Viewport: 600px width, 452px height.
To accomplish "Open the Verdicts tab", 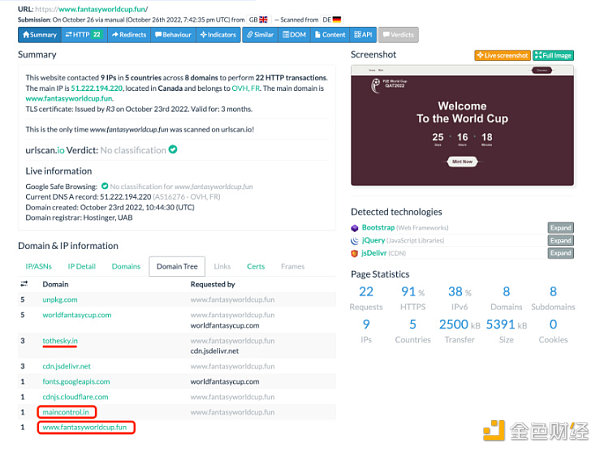I will [x=398, y=35].
